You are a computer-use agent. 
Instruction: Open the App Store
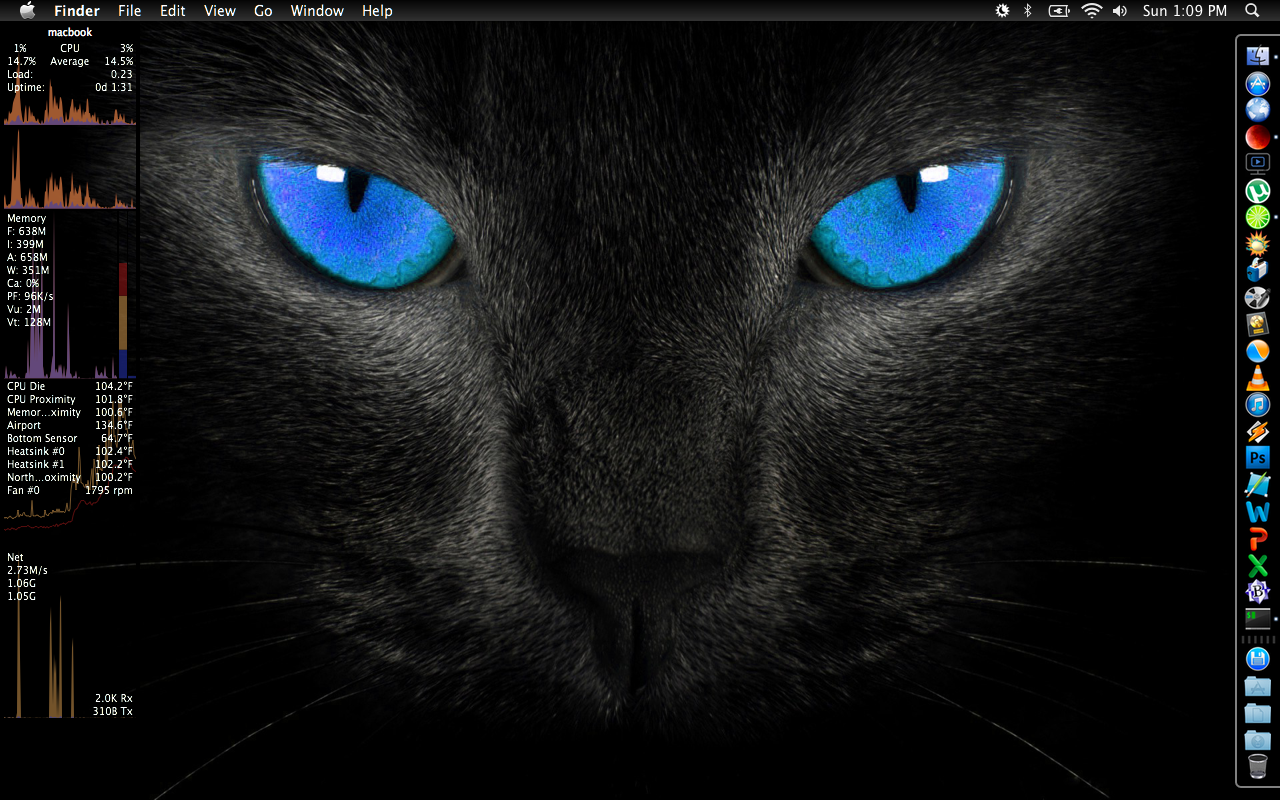pos(1257,83)
